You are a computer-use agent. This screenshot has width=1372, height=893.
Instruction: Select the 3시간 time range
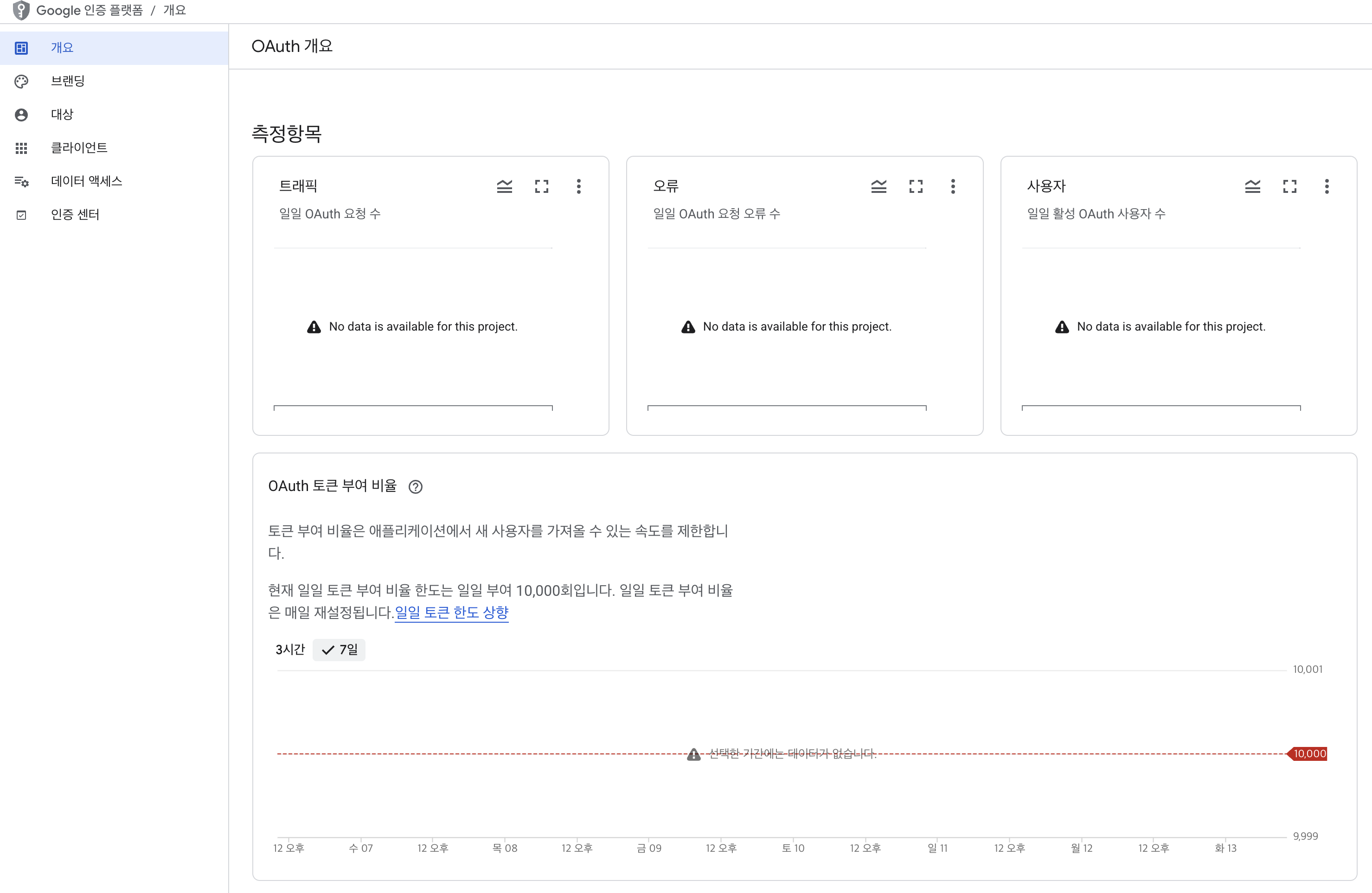coord(290,649)
